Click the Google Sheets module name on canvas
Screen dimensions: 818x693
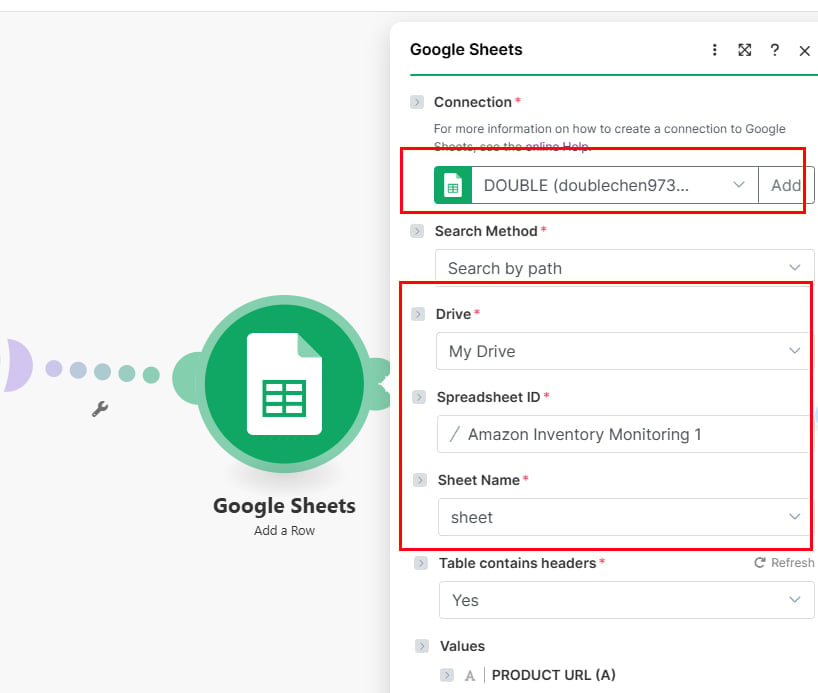coord(284,506)
